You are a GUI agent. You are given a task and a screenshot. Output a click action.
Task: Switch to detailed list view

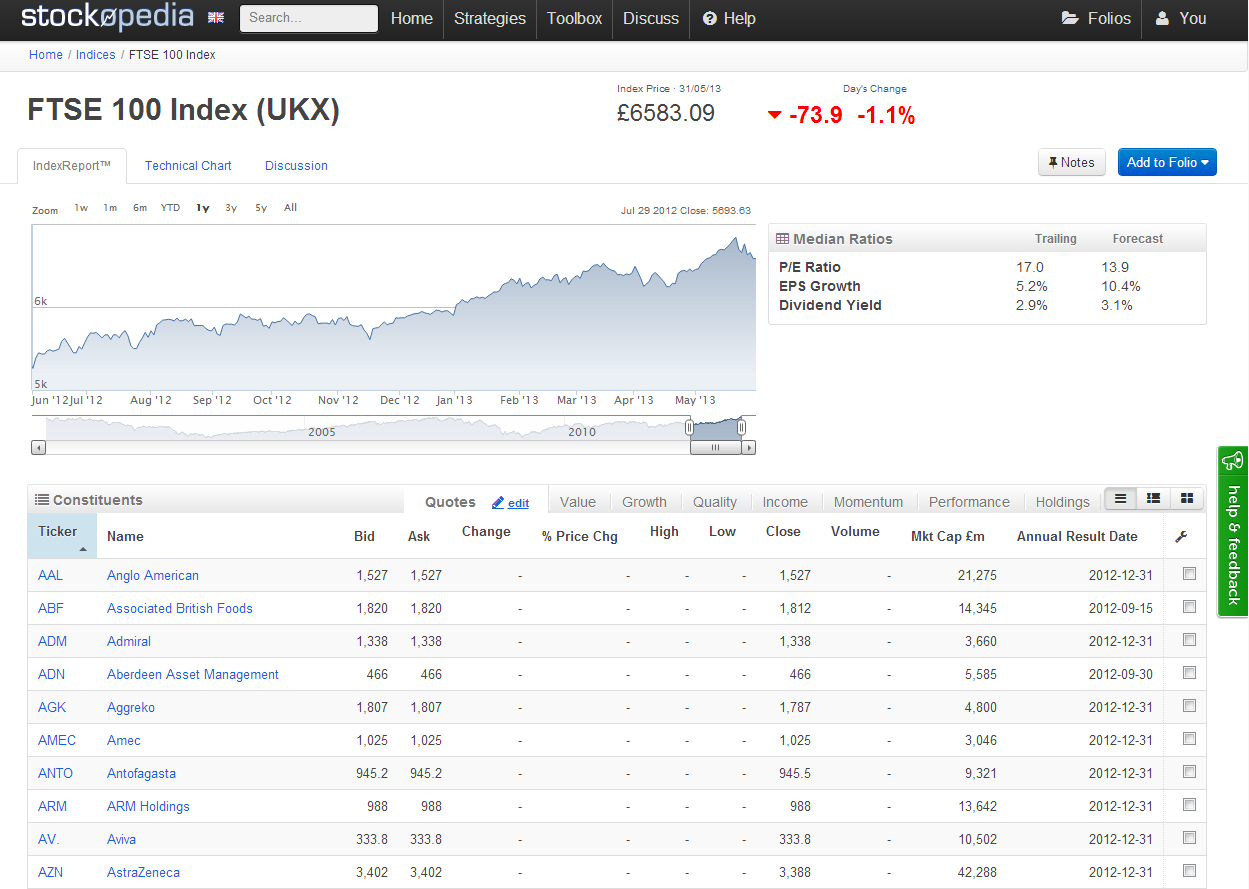tap(1153, 498)
